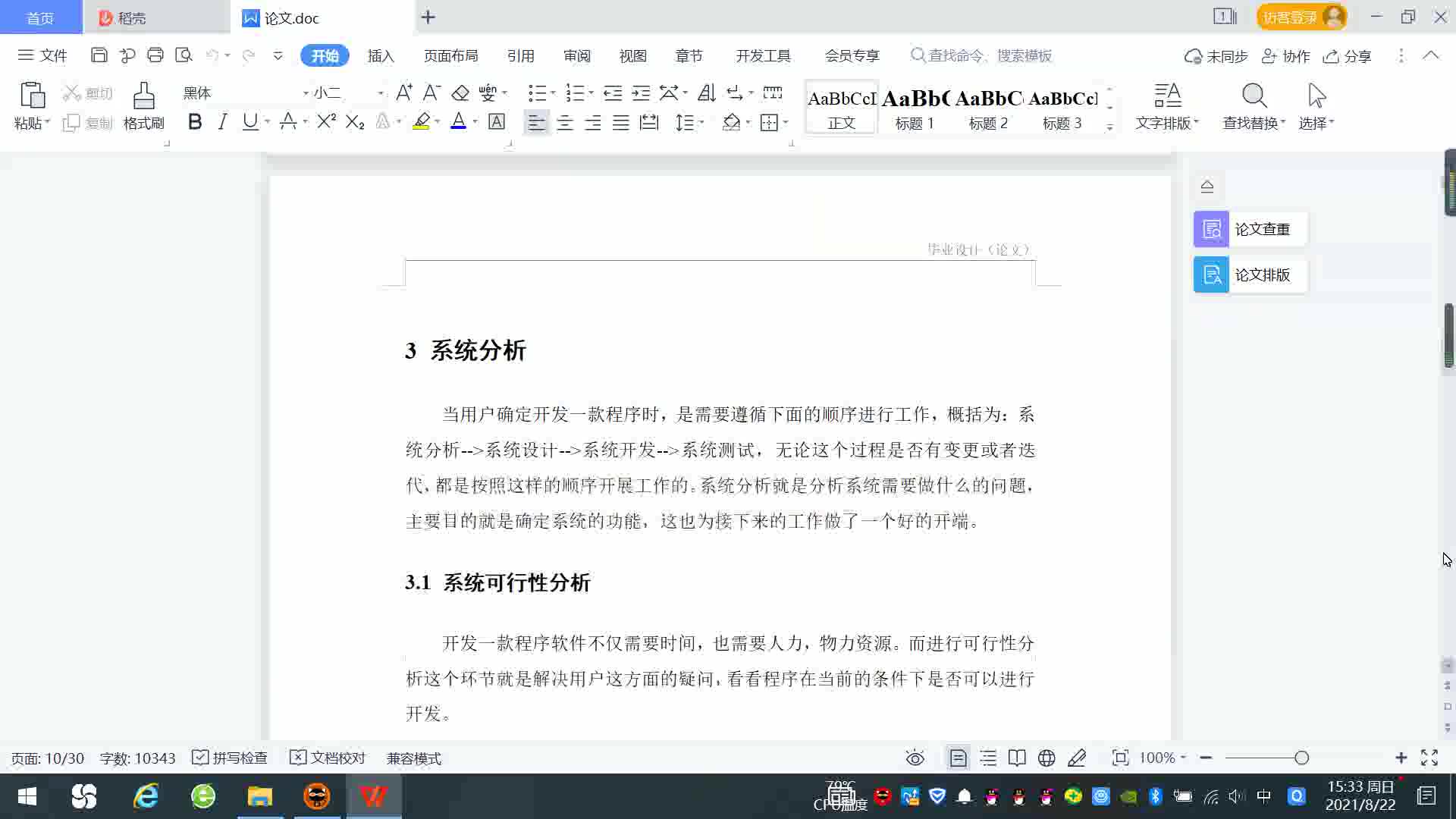Toggle 拼写检查 in status bar
This screenshot has height=819, width=1456.
tap(230, 758)
